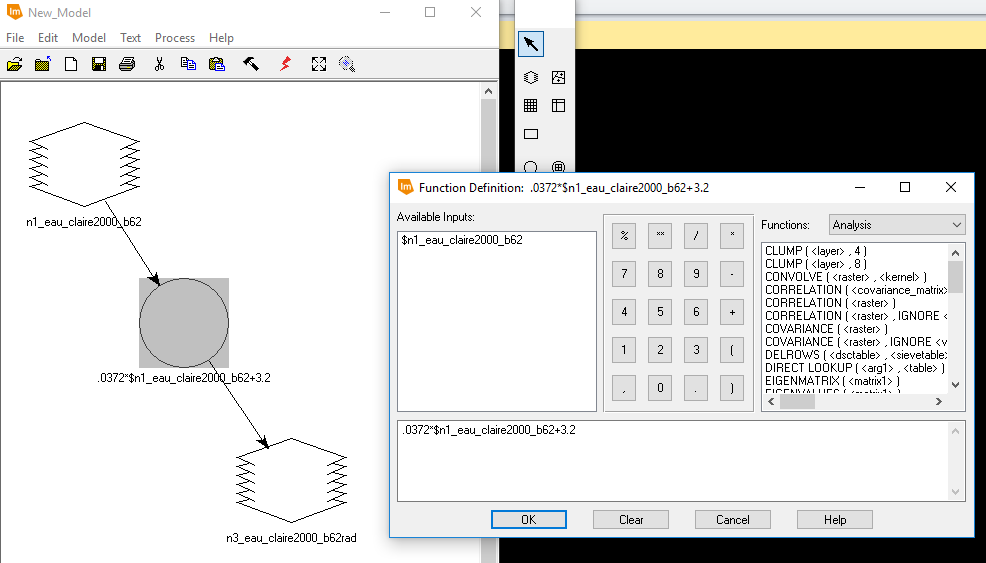
Task: Run the model with the red lightning icon
Action: click(285, 64)
